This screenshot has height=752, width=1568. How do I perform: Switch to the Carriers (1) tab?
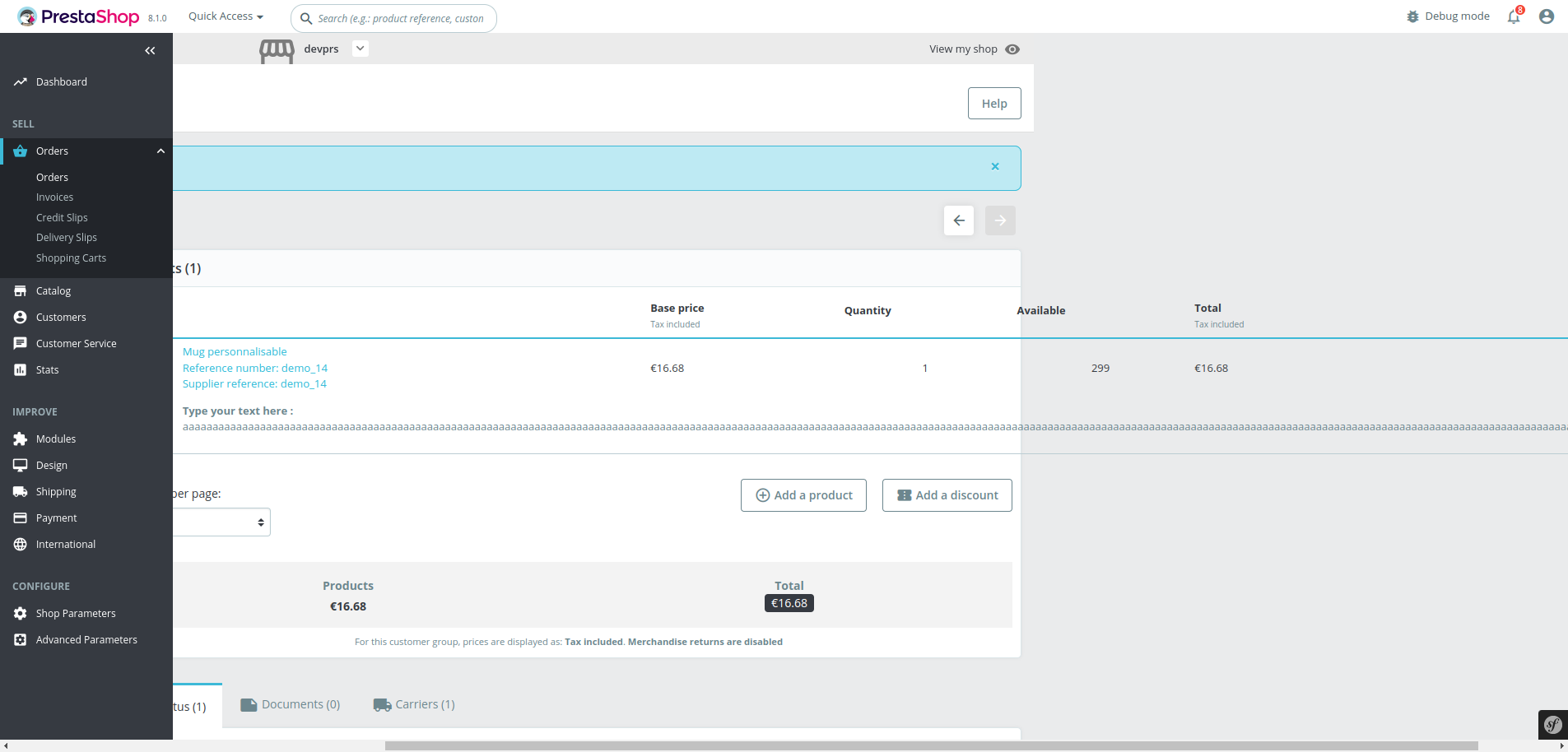click(x=414, y=704)
